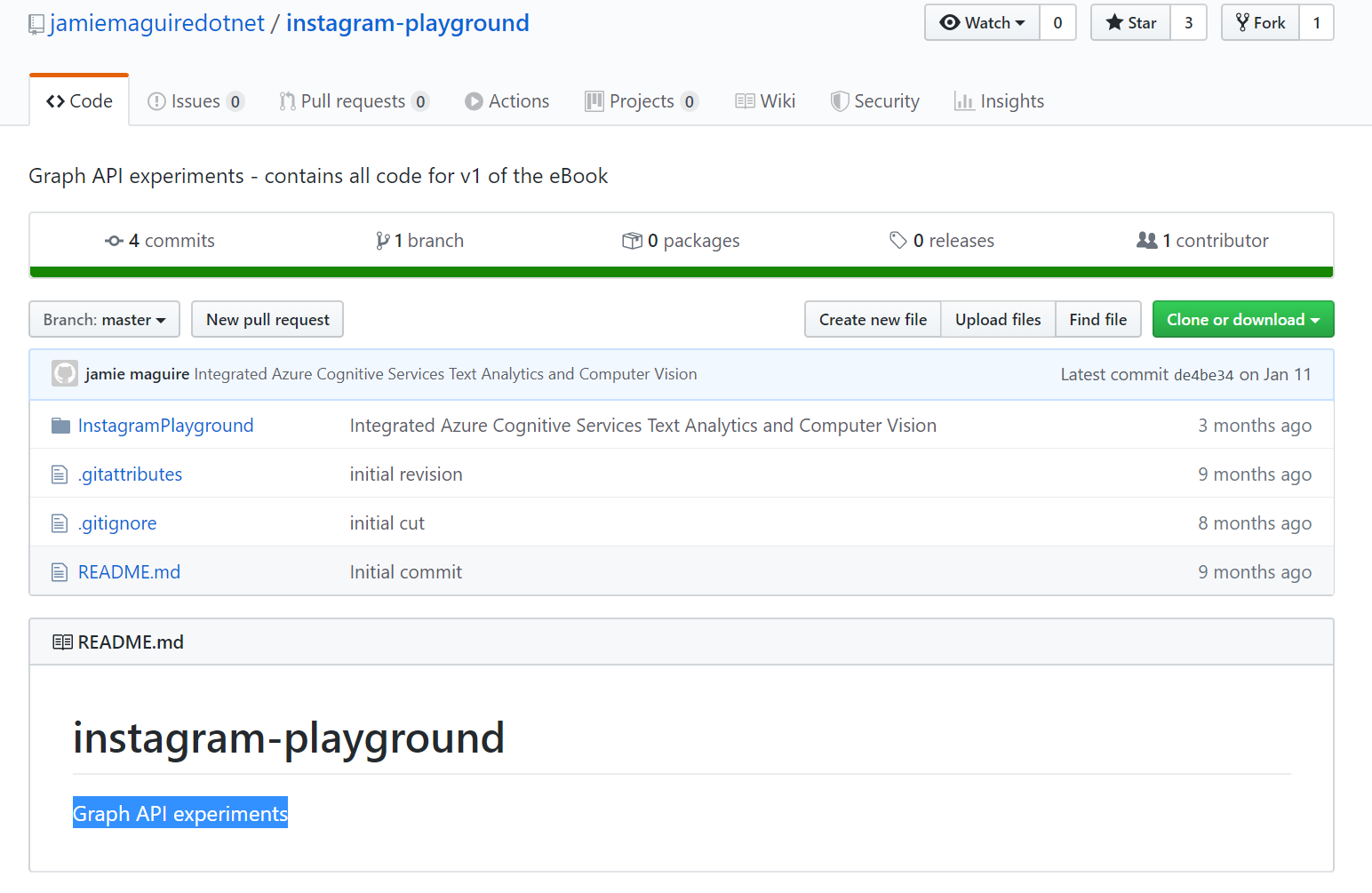Open the .gitattributes file
Viewport: 1372px width, 893px height.
(130, 474)
